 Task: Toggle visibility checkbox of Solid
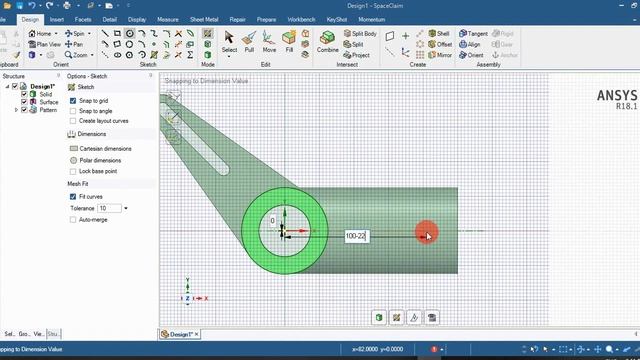(x=24, y=94)
